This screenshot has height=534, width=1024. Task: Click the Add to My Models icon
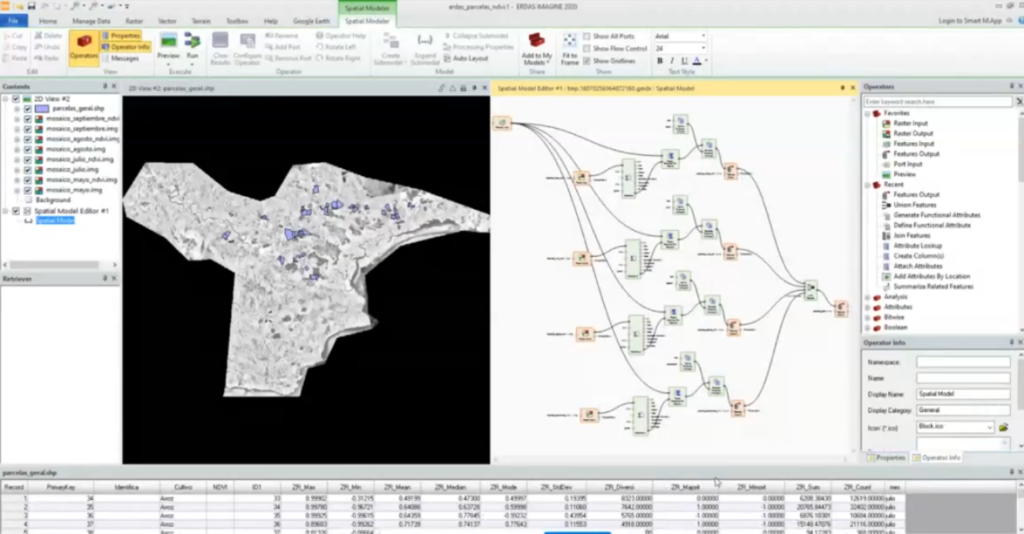(x=537, y=46)
